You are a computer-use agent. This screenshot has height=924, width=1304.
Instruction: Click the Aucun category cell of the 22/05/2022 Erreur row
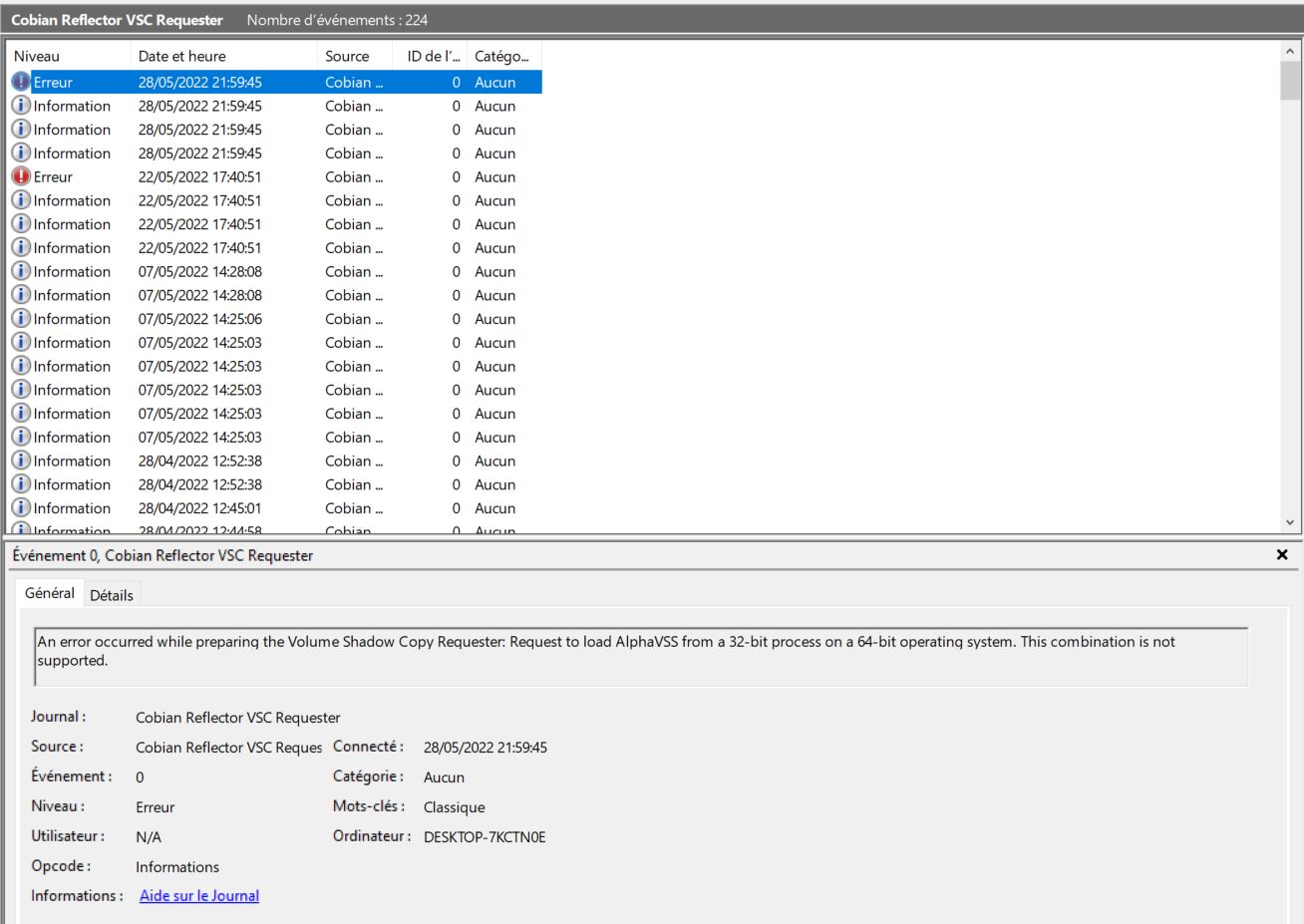click(495, 176)
